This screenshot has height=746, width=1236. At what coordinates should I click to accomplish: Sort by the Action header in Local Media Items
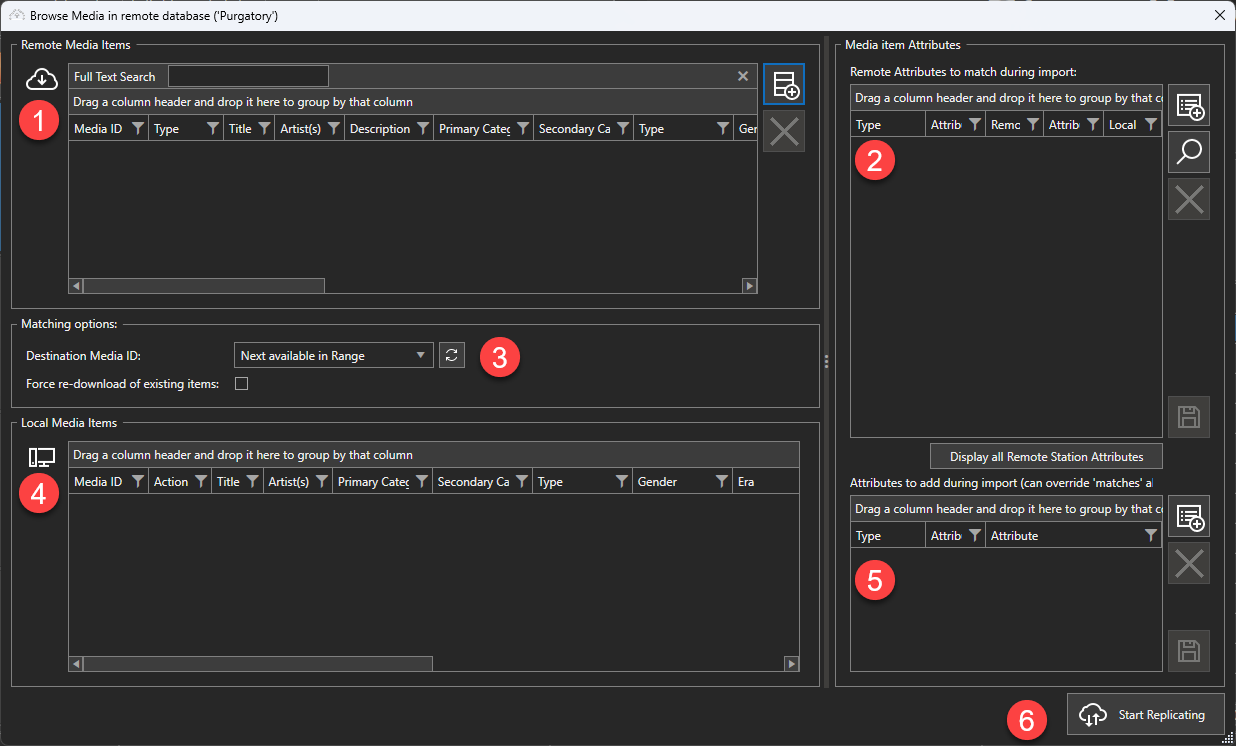(x=171, y=481)
